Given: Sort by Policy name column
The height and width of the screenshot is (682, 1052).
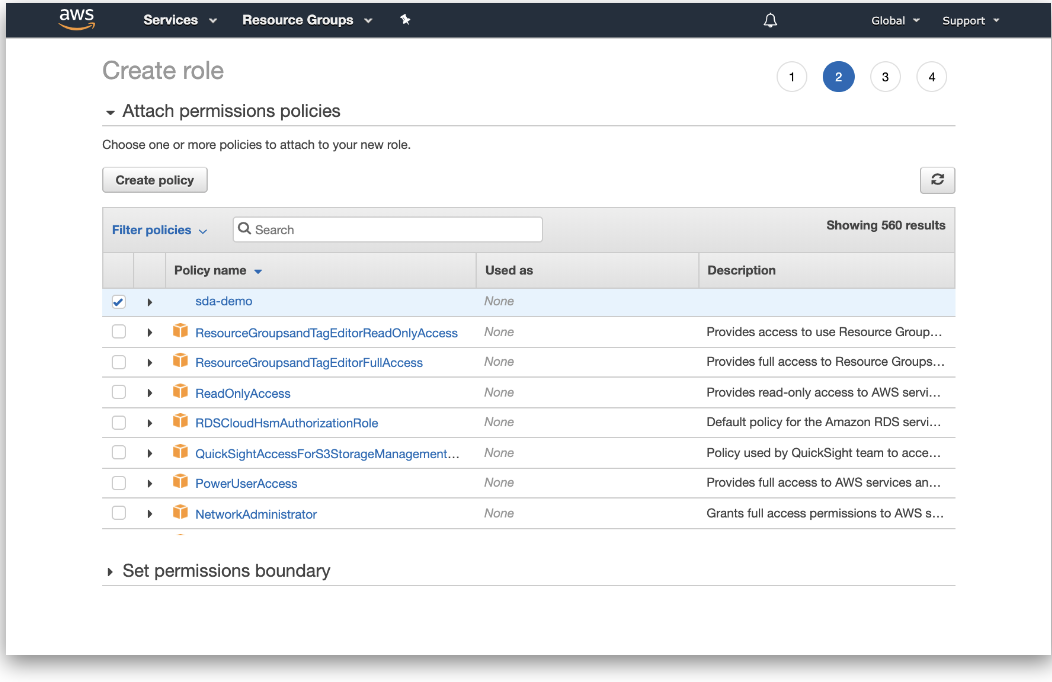Looking at the screenshot, I should [x=218, y=270].
